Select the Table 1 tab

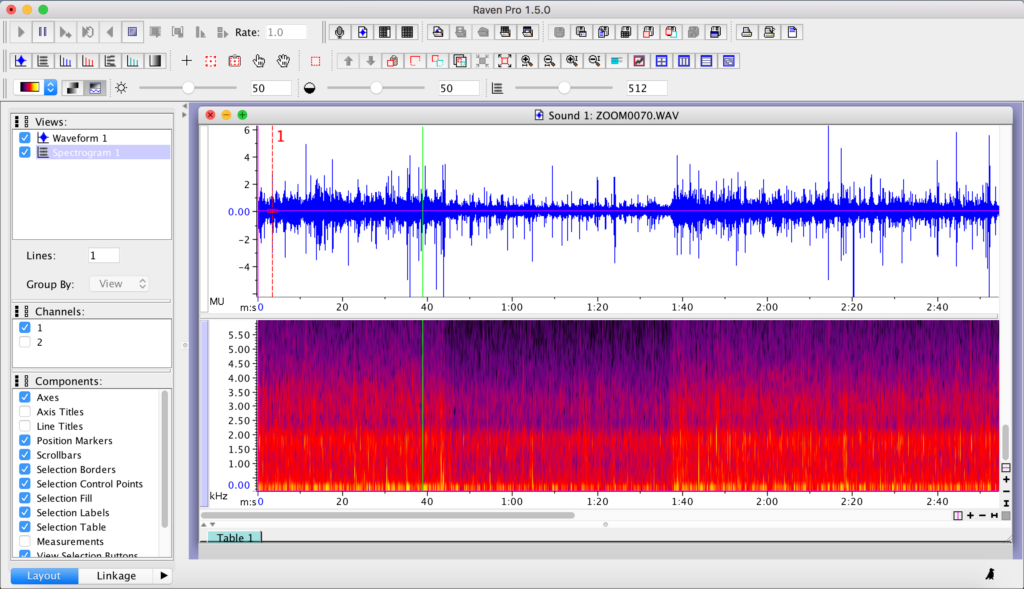[x=234, y=538]
